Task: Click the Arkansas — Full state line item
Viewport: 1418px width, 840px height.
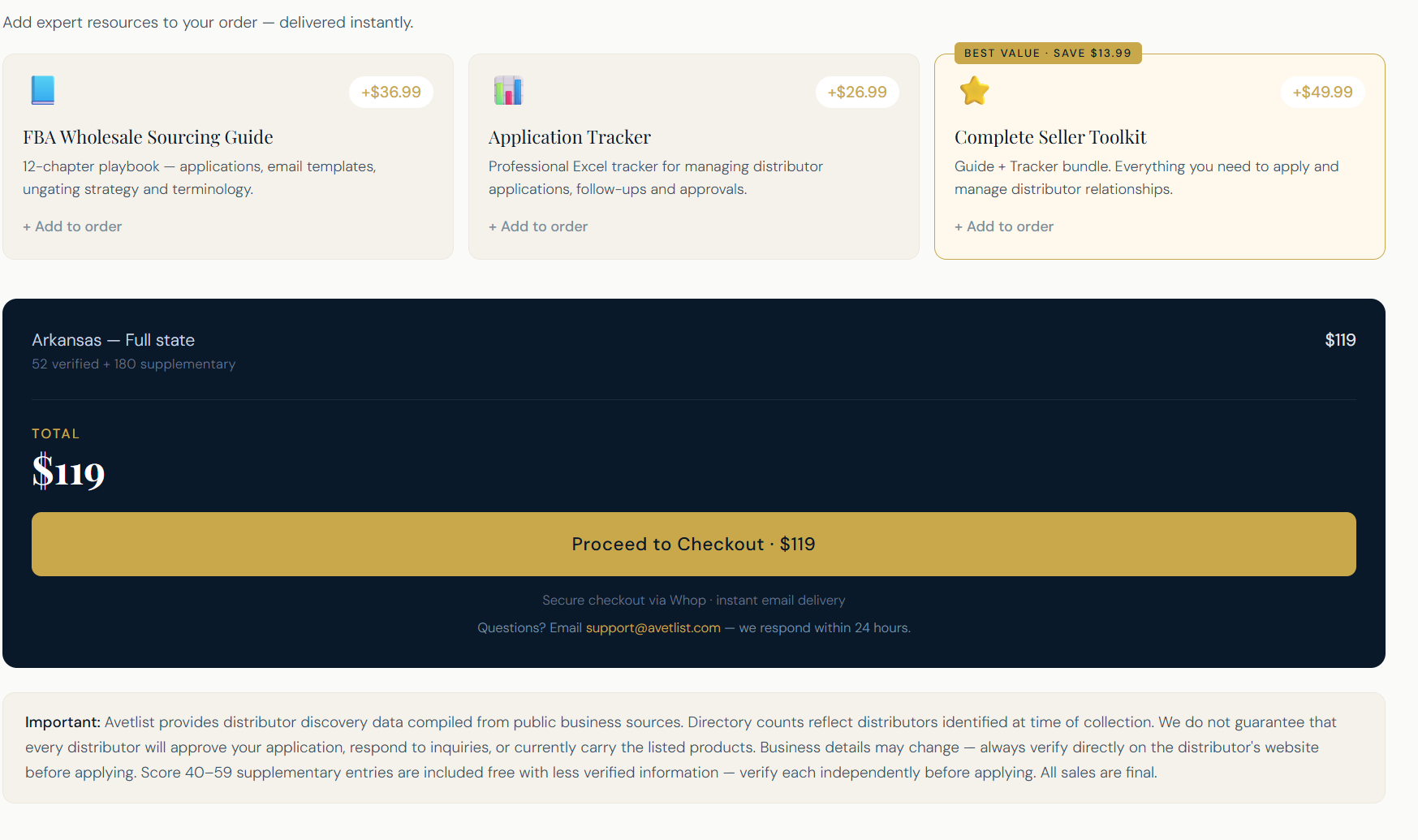Action: tap(114, 340)
